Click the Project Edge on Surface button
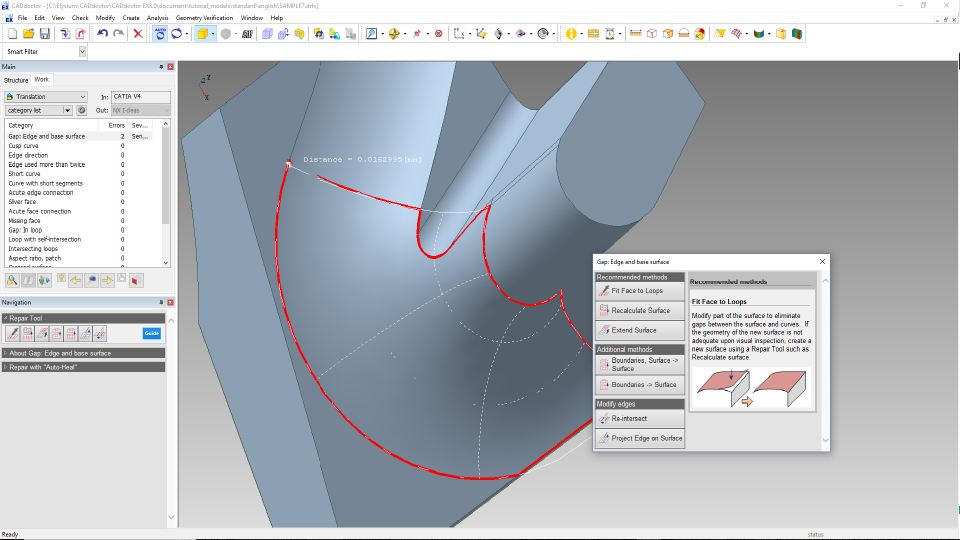The width and height of the screenshot is (960, 540). coord(639,438)
